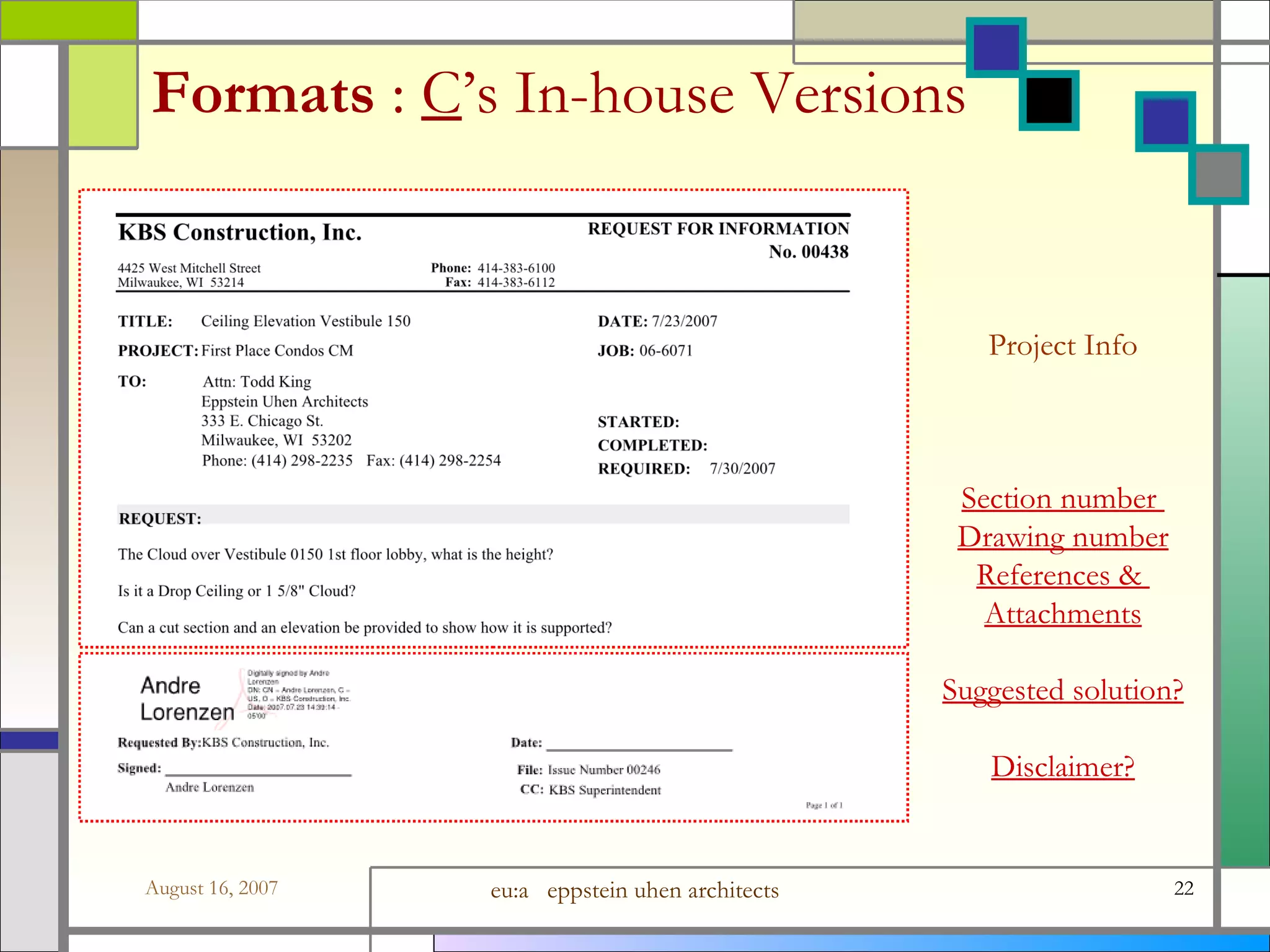The width and height of the screenshot is (1270, 952).
Task: Select RFI number 'No. 00438'
Action: tap(809, 252)
